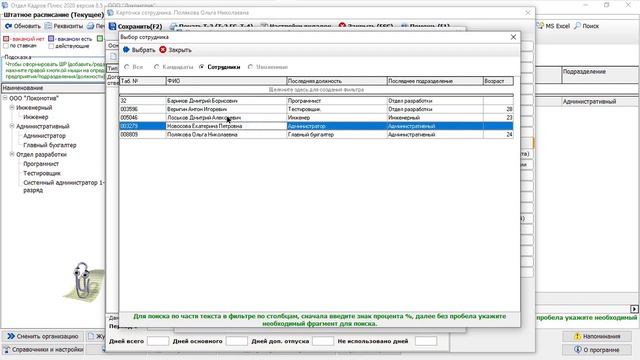
Task: Collapse the ООО "Локомотив" tree node
Action: pyautogui.click(x=5, y=98)
